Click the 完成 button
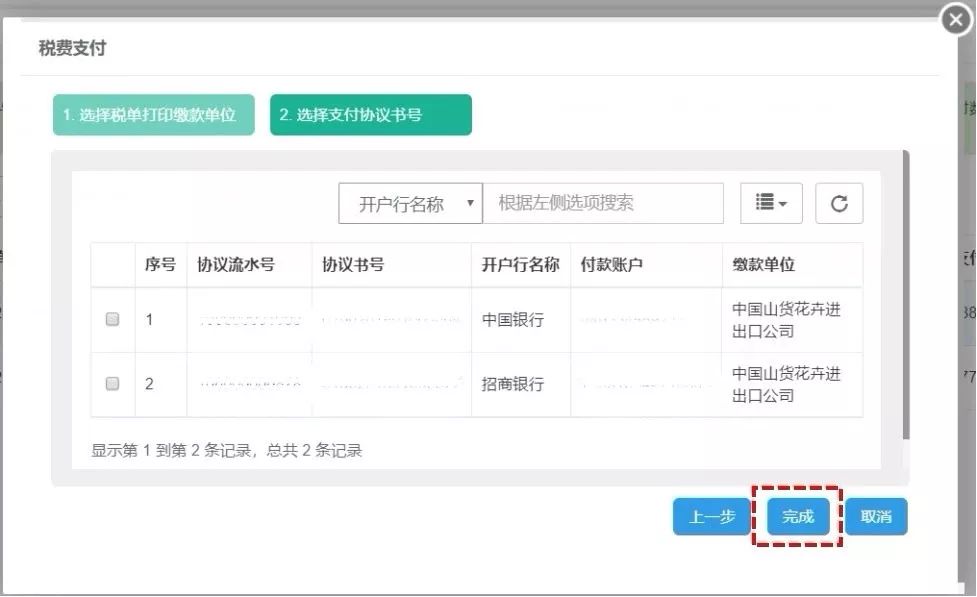 (798, 517)
